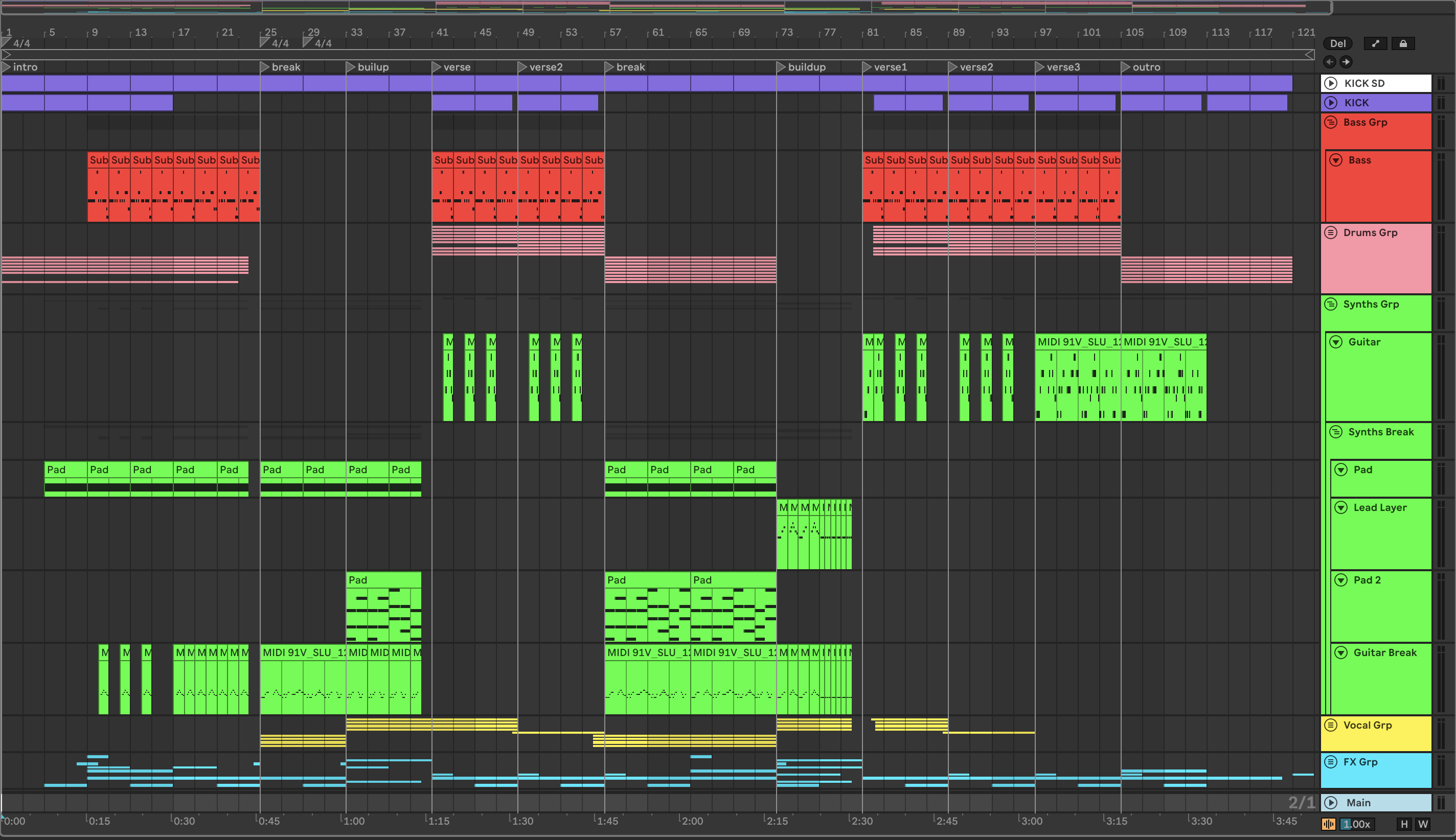The height and width of the screenshot is (840, 1456).
Task: Toggle the H optimize height button
Action: tap(1404, 824)
